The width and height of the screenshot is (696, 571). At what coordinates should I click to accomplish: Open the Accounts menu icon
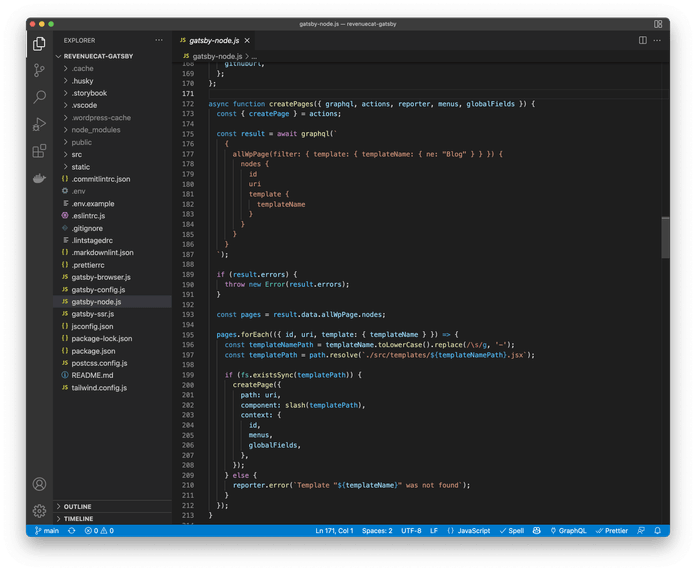click(39, 484)
